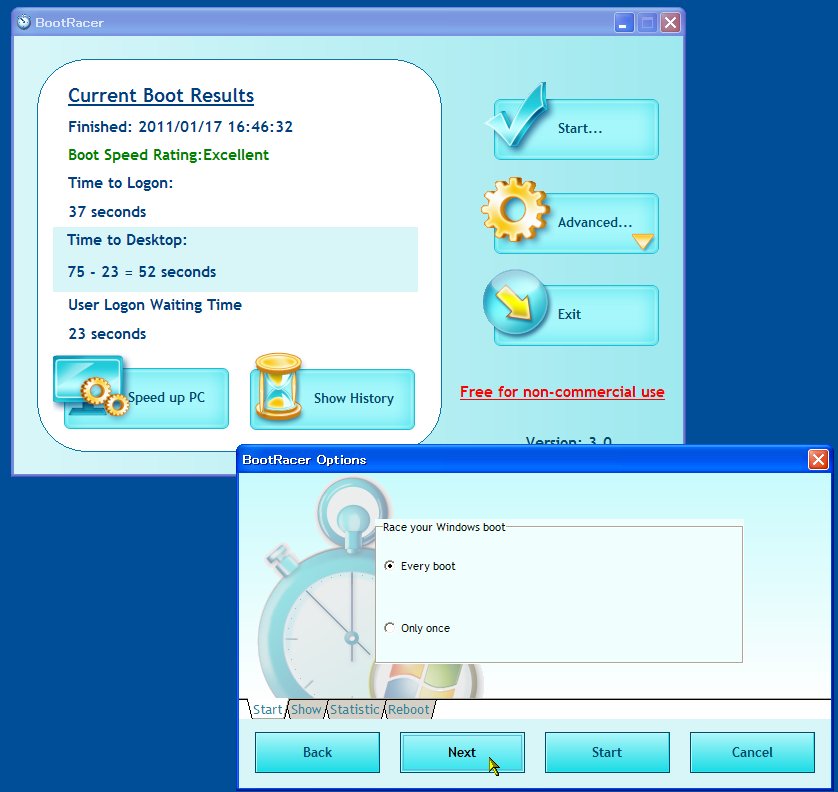
Task: Click the Exit arrow icon
Action: [x=513, y=302]
